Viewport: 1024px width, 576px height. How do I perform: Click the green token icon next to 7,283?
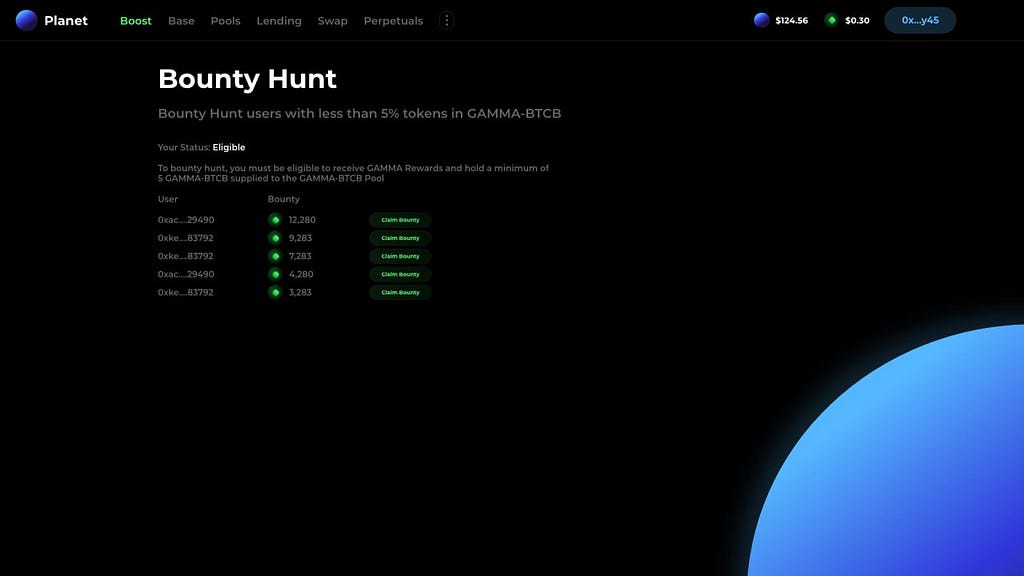pos(275,257)
